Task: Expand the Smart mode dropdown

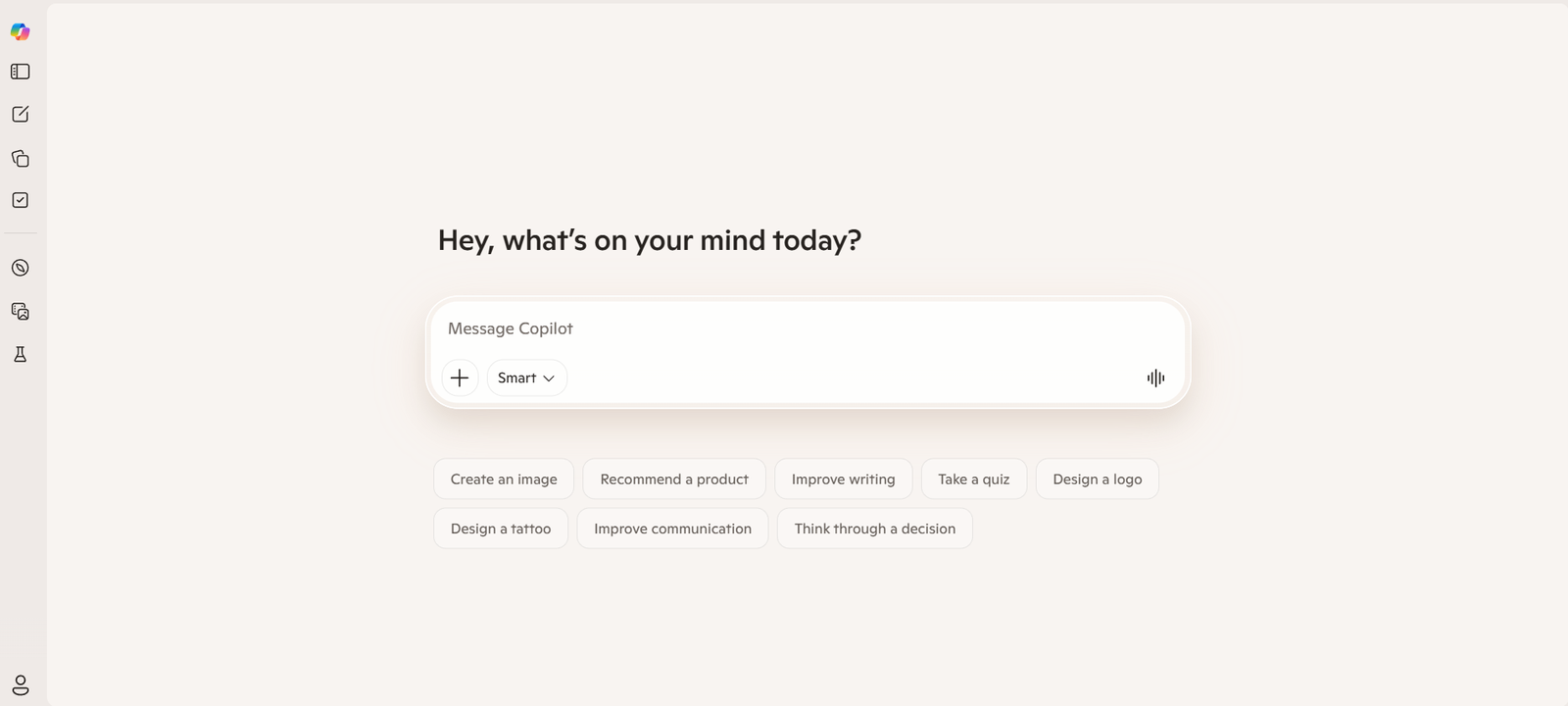Action: click(526, 378)
